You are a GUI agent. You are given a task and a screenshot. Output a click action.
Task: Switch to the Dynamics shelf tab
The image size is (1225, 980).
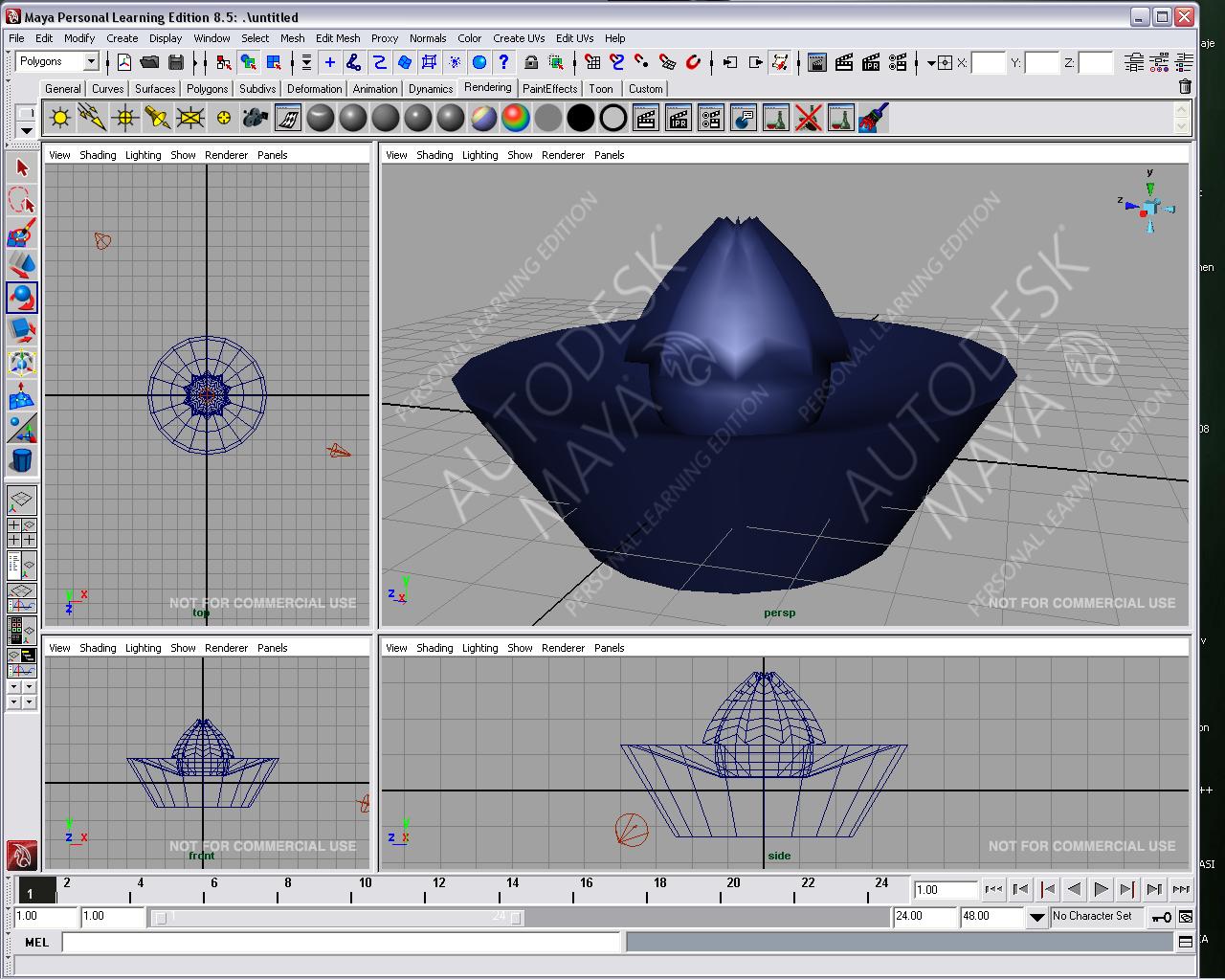coord(431,89)
